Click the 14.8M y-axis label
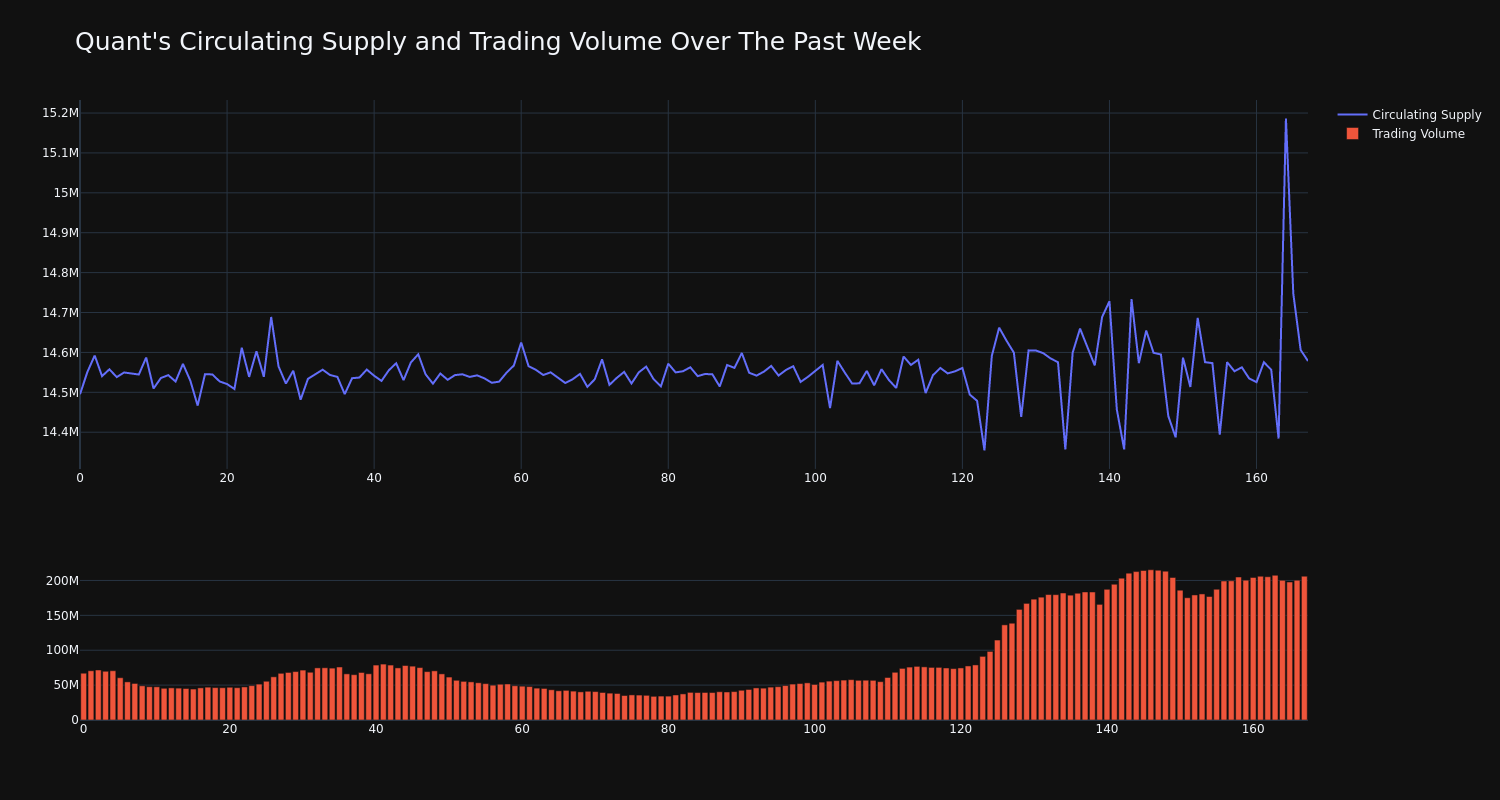 (x=60, y=273)
